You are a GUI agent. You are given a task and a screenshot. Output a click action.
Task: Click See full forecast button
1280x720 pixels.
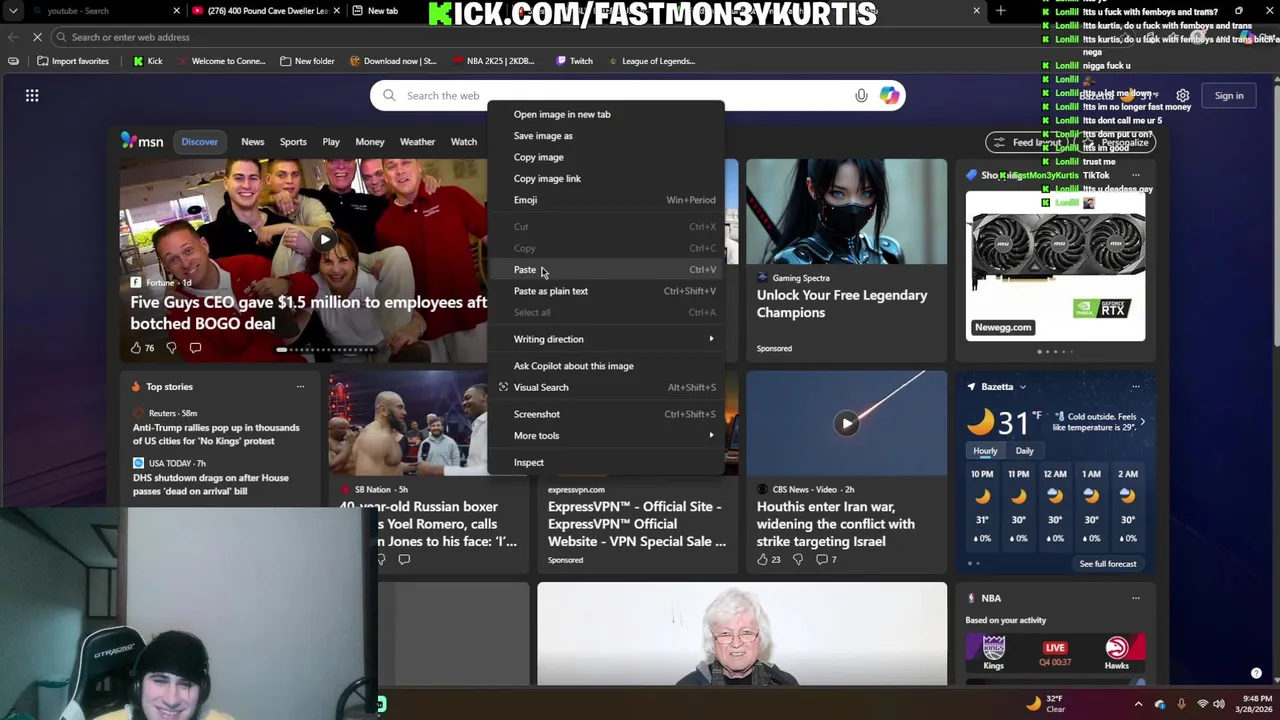coord(1108,564)
